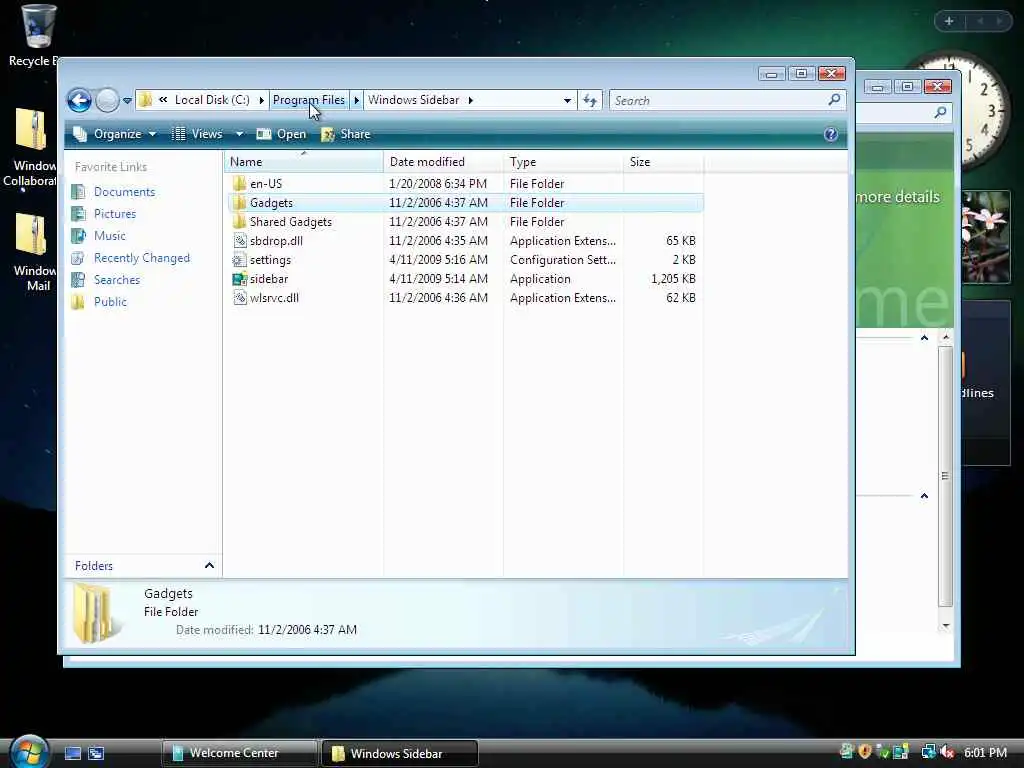The height and width of the screenshot is (768, 1024).
Task: Open the Organize menu
Action: (115, 134)
